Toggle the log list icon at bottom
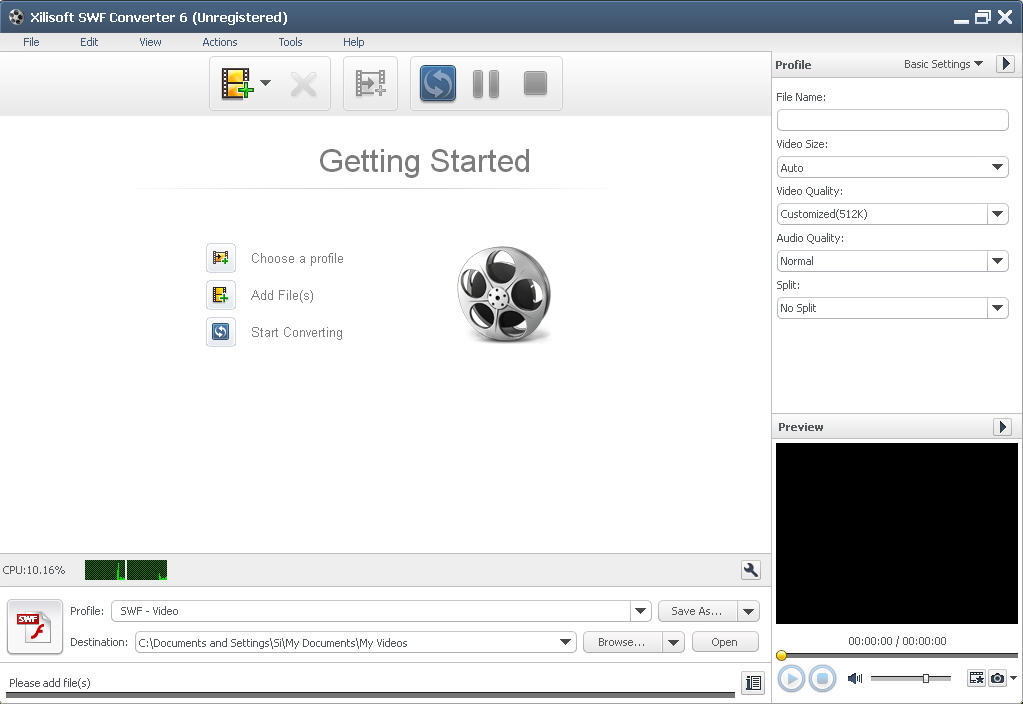This screenshot has width=1023, height=704. click(x=753, y=683)
